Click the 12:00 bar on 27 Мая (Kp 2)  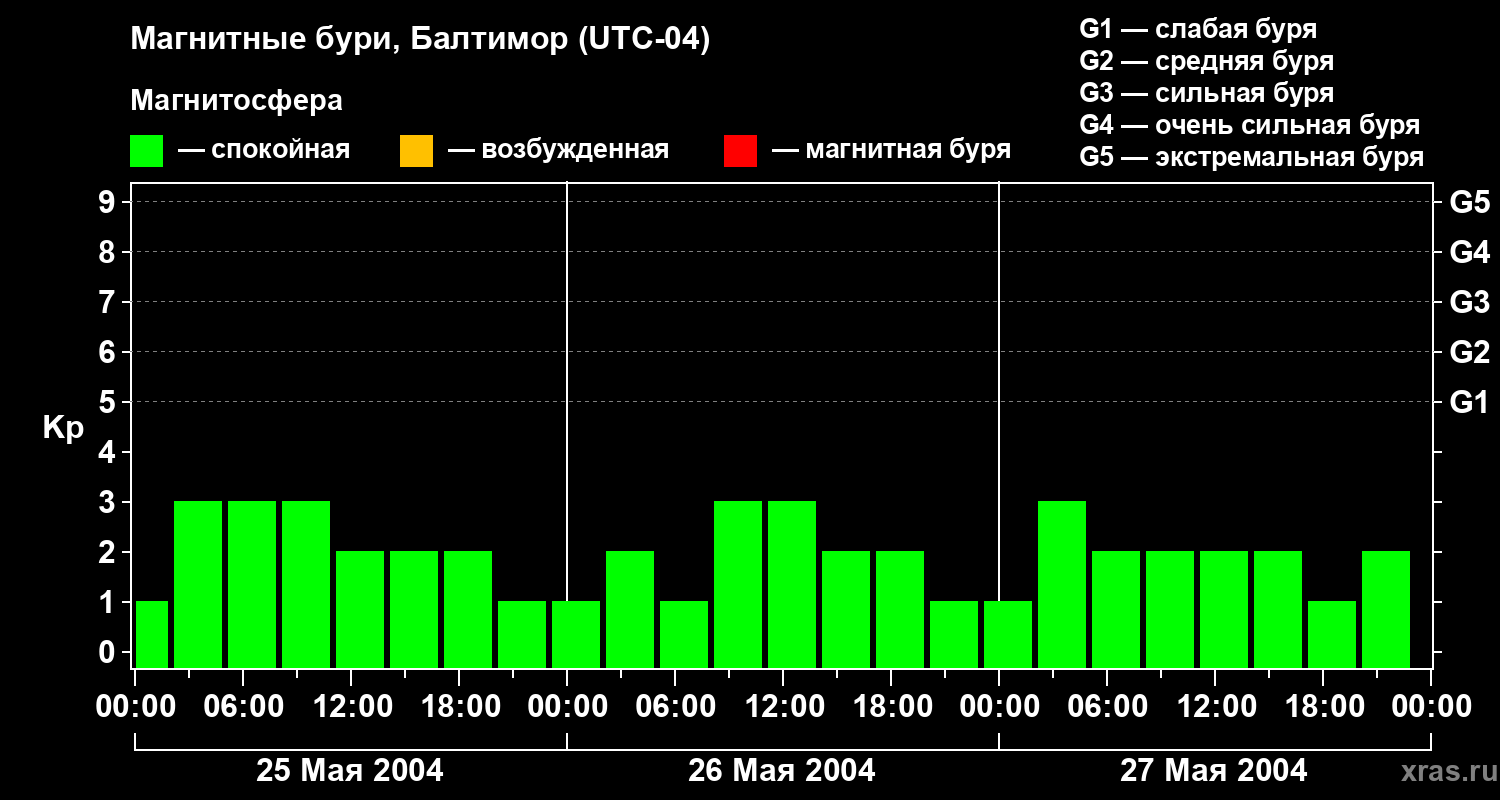pyautogui.click(x=1224, y=609)
